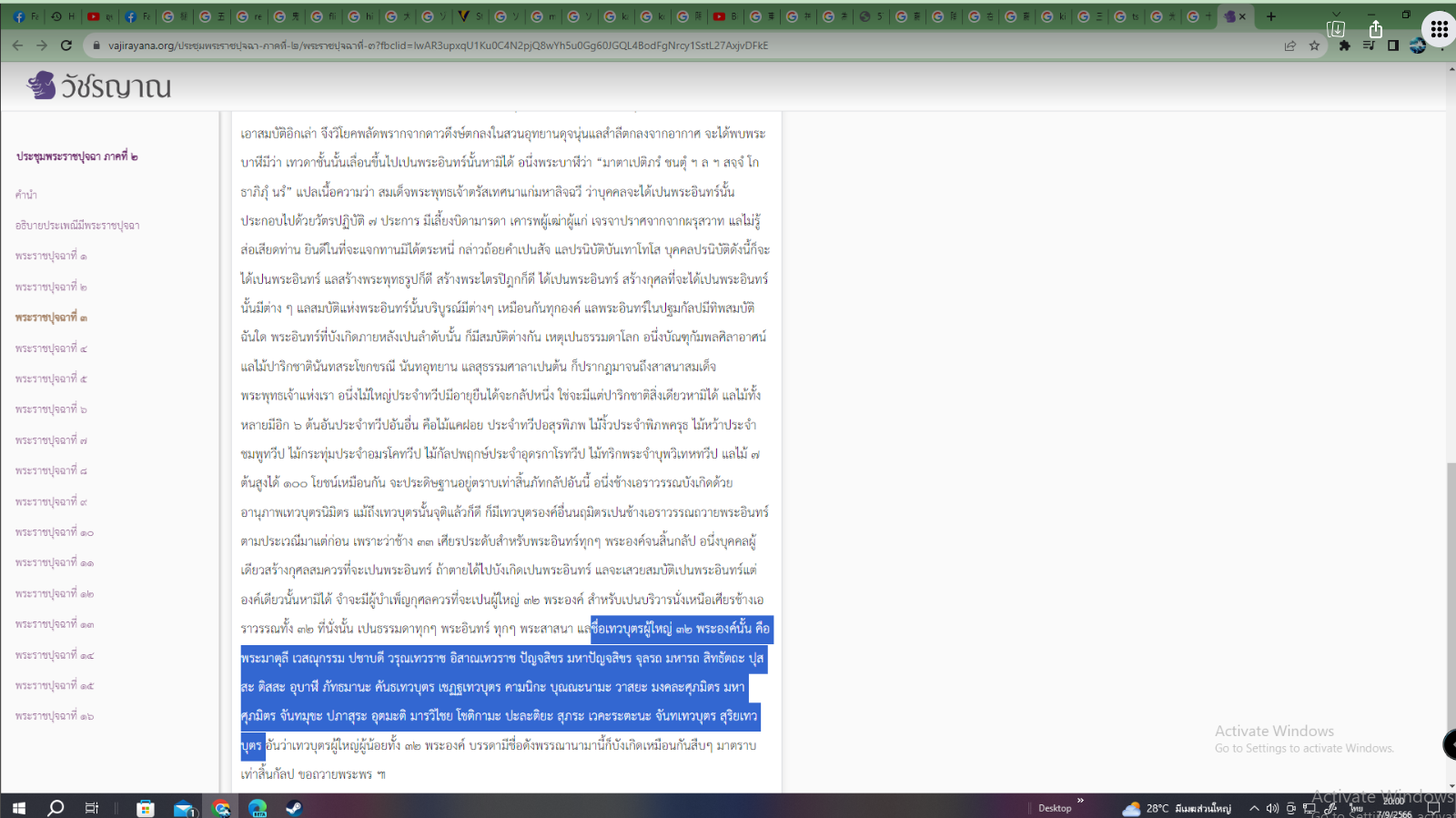Bookmark this page with star icon
This screenshot has height=818, width=1456.
coord(1314,45)
